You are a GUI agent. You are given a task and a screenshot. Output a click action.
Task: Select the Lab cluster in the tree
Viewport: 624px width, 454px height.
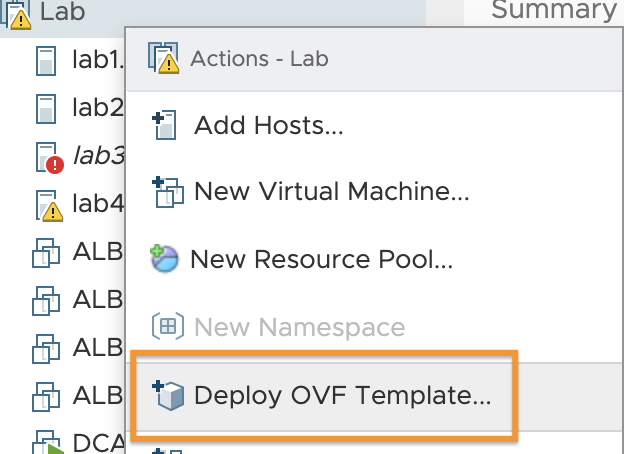click(x=62, y=12)
